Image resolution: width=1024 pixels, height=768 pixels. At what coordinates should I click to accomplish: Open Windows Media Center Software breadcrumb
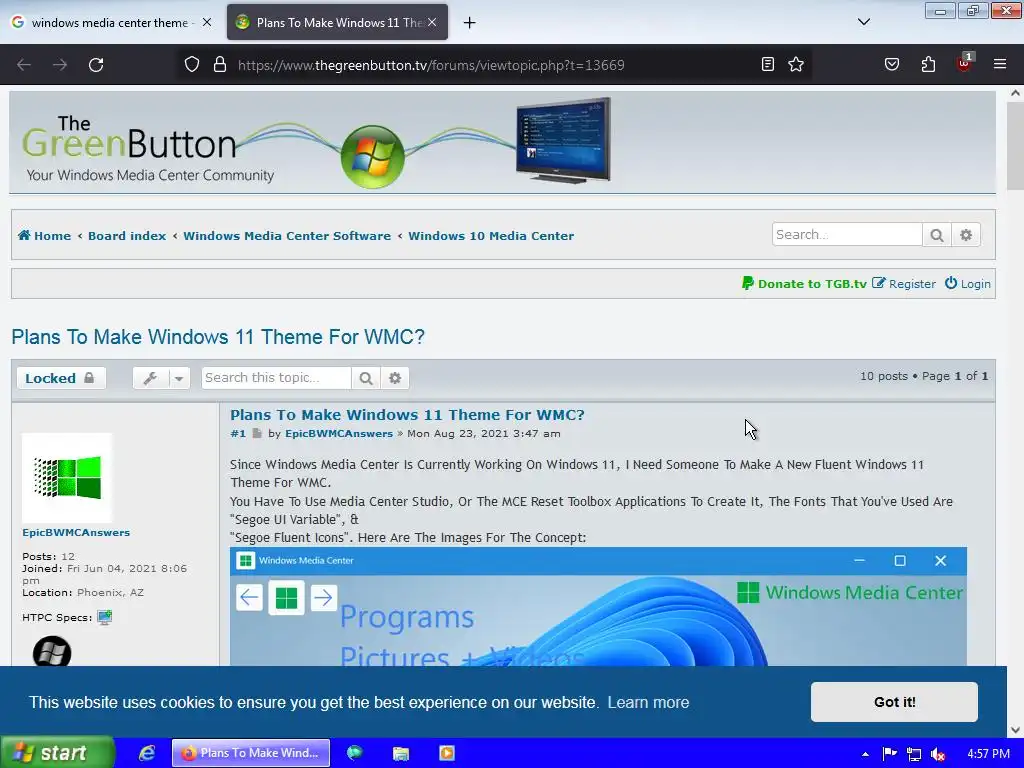click(287, 236)
